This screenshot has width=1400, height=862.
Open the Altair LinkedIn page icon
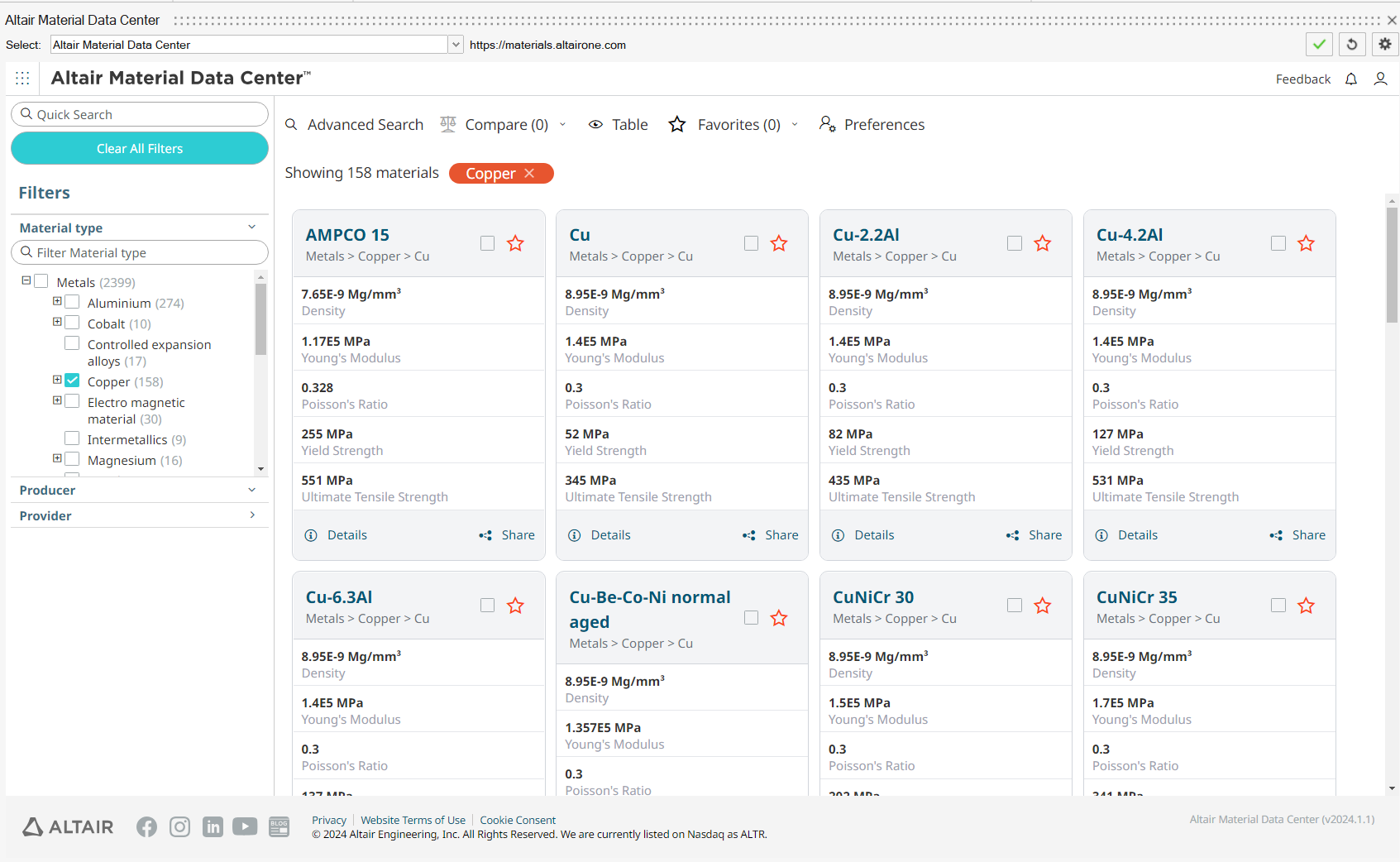click(213, 826)
